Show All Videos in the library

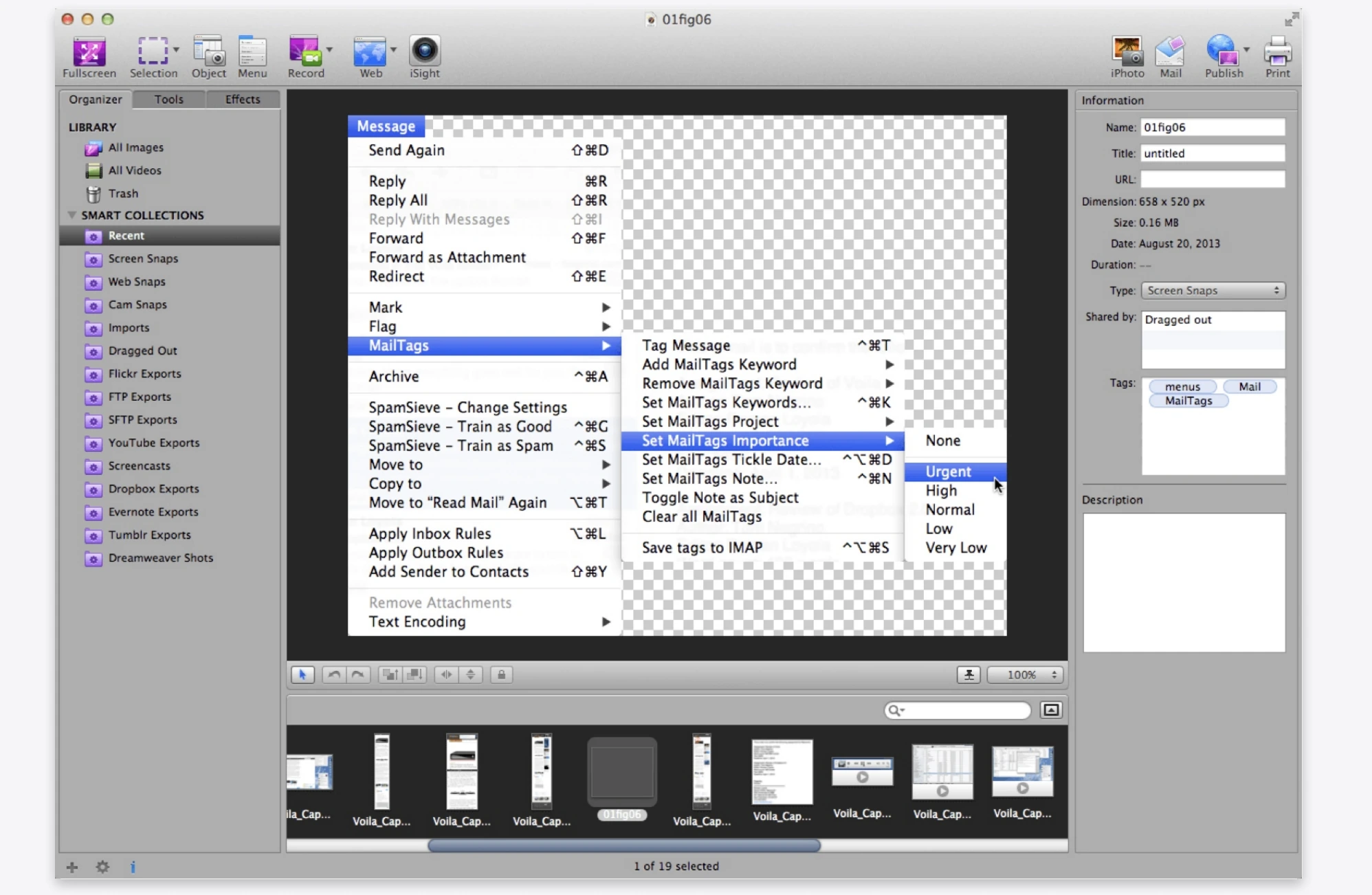click(x=134, y=170)
